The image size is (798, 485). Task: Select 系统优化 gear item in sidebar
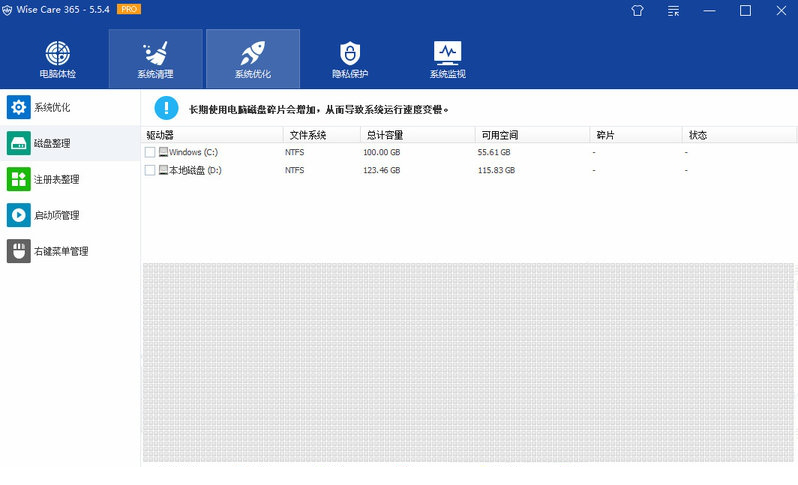(x=70, y=107)
